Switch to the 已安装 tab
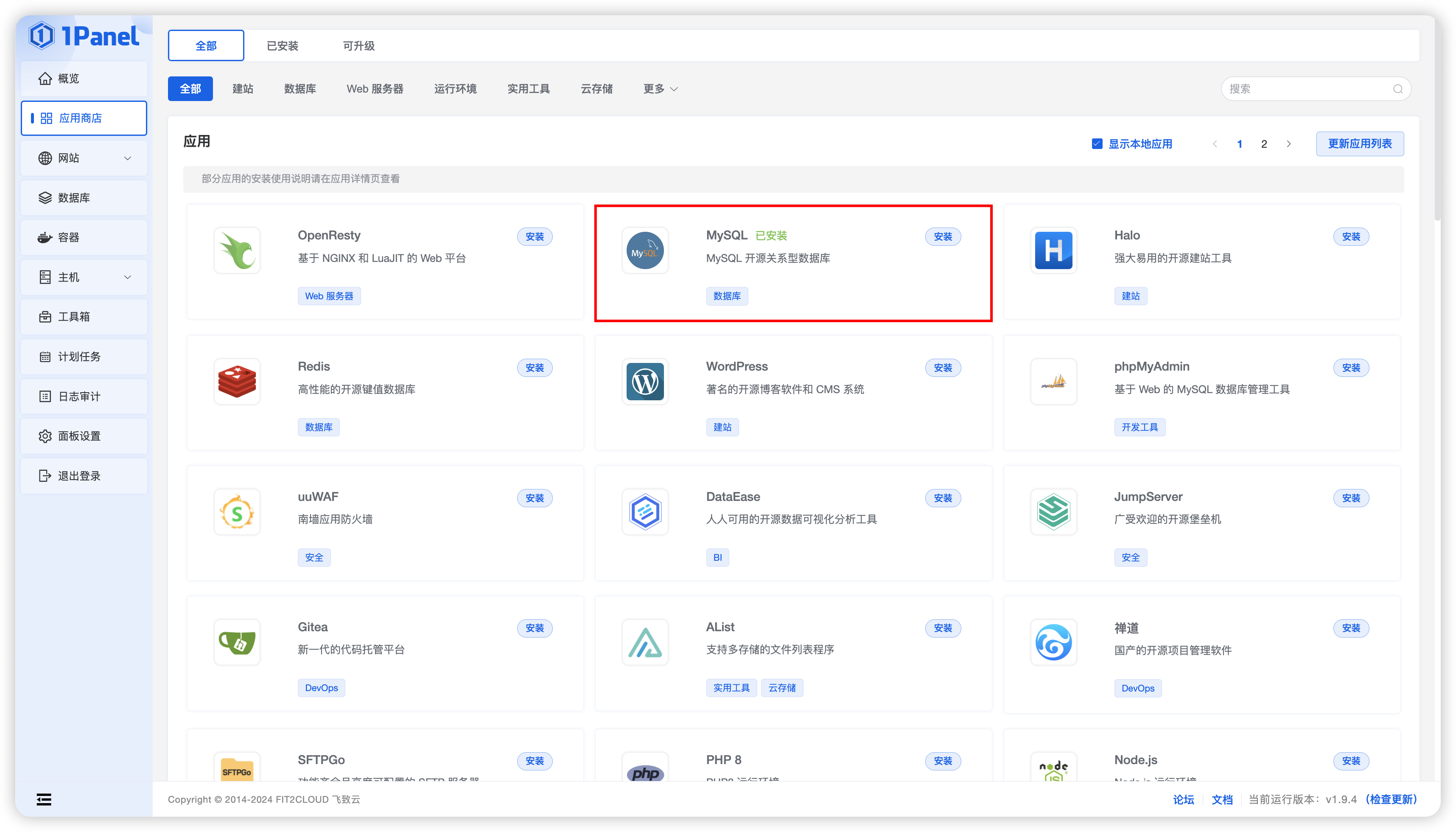Image resolution: width=1456 pixels, height=832 pixels. [282, 46]
